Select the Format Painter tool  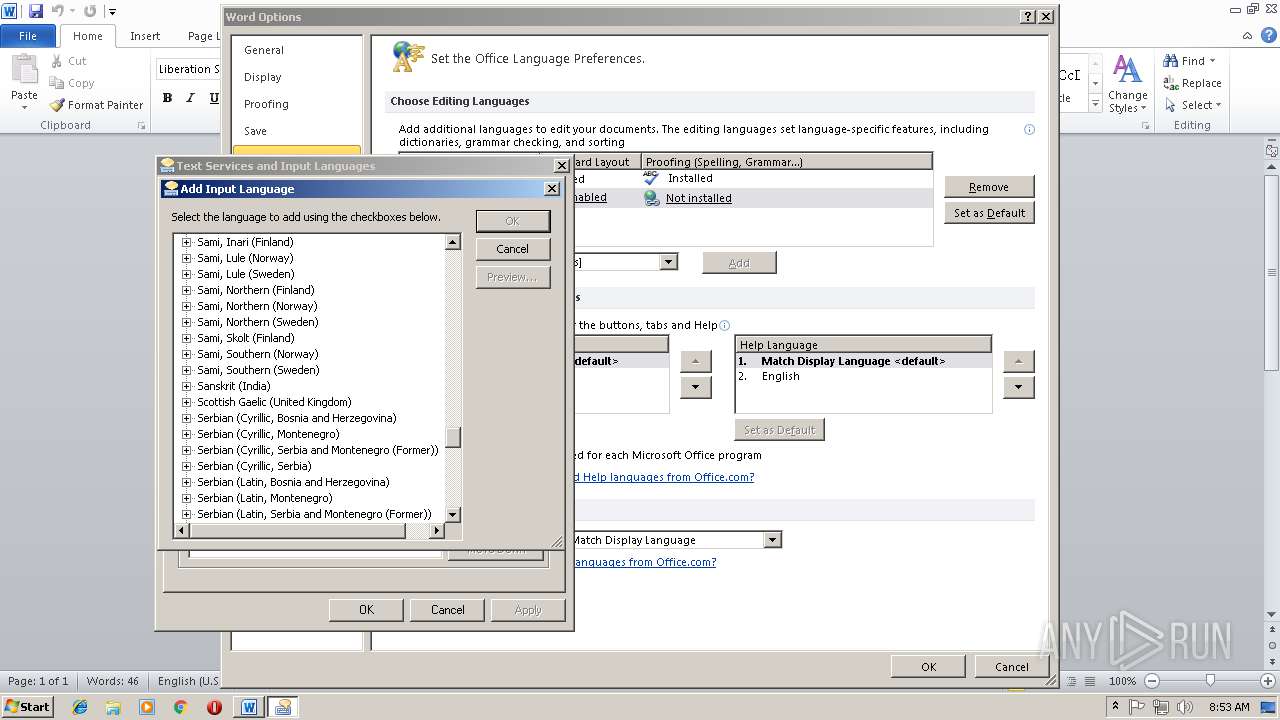[97, 105]
